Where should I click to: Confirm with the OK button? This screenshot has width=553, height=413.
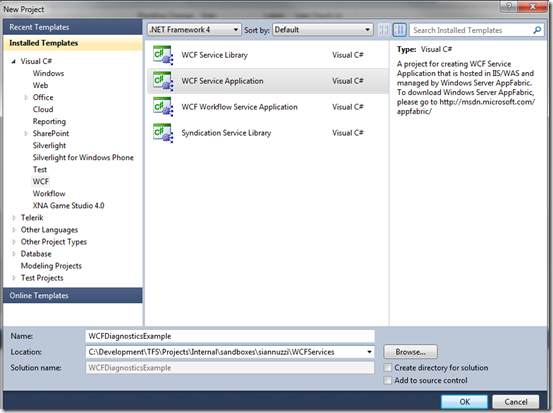464,402
